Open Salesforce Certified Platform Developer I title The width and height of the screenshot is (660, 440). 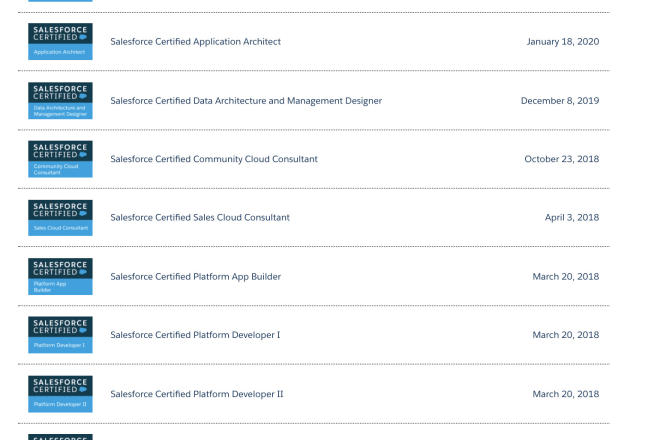point(195,335)
